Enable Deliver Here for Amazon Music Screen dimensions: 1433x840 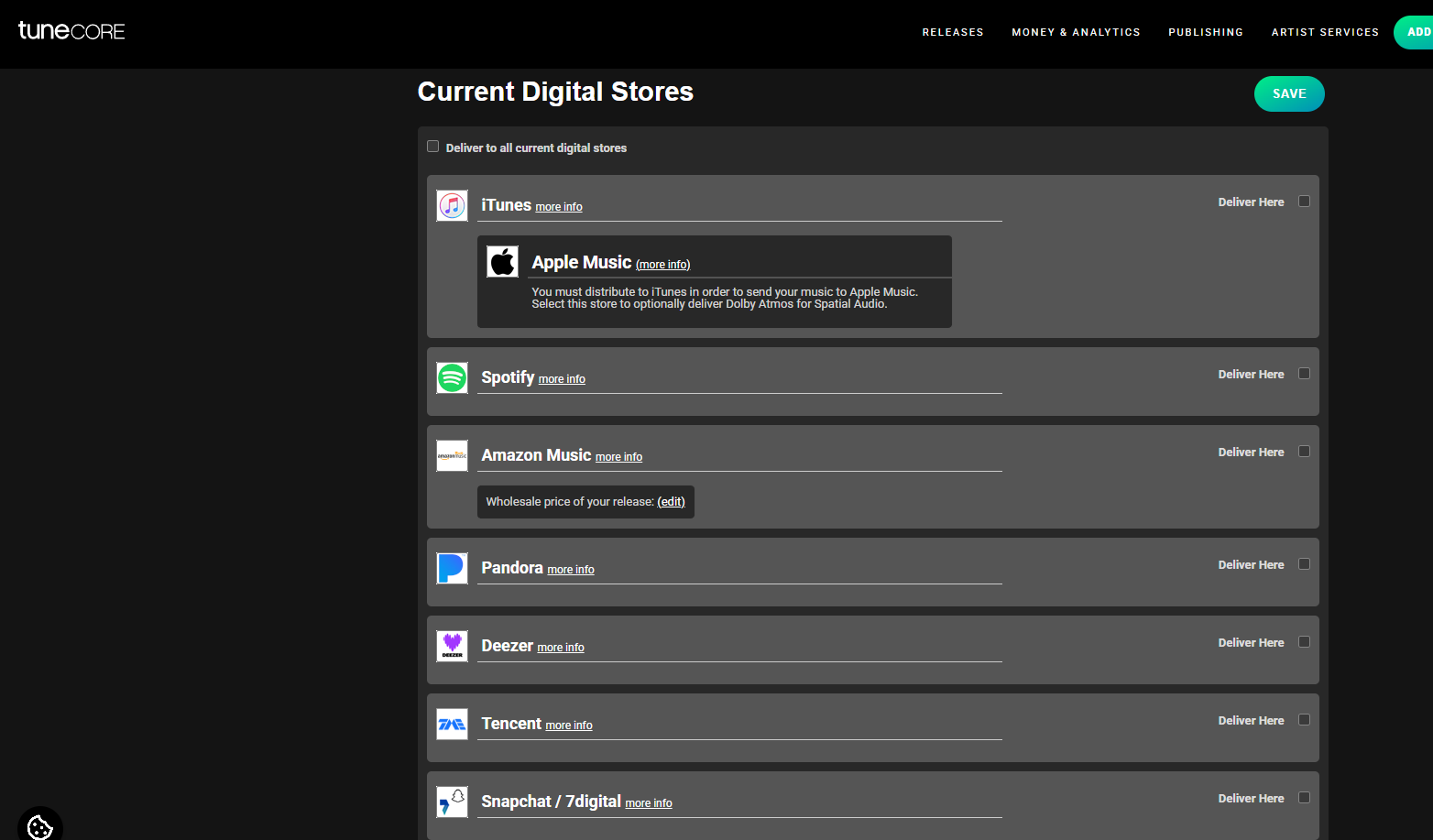[1305, 452]
